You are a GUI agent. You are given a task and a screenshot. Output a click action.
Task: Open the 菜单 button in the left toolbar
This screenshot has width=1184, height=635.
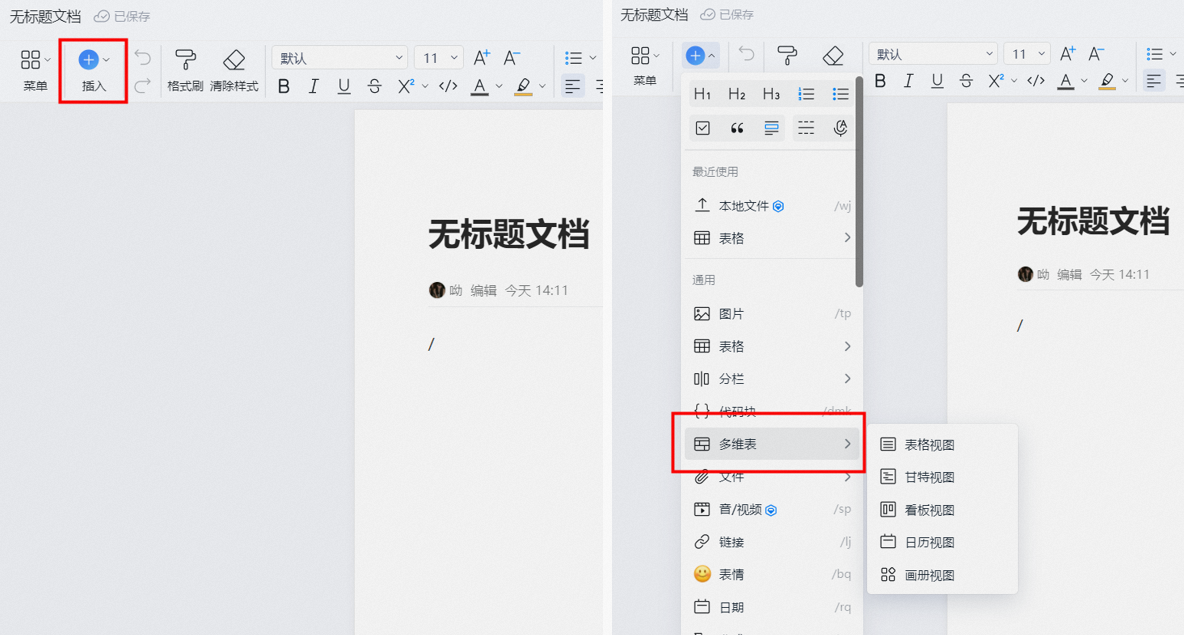click(35, 71)
